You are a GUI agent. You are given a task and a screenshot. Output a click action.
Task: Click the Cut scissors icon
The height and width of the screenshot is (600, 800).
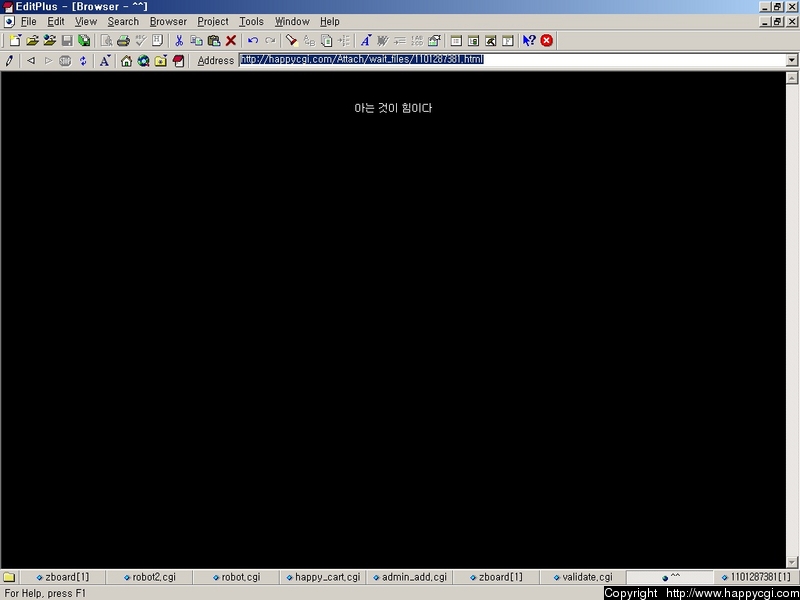coord(179,40)
